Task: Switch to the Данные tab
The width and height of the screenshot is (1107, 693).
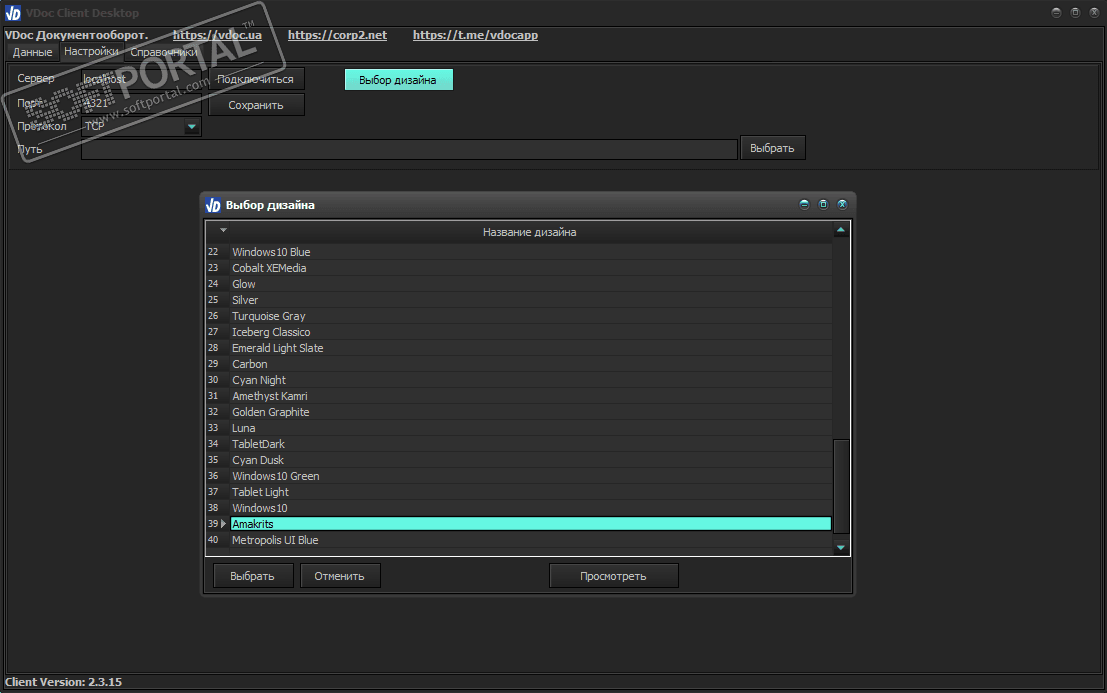Action: (x=32, y=52)
